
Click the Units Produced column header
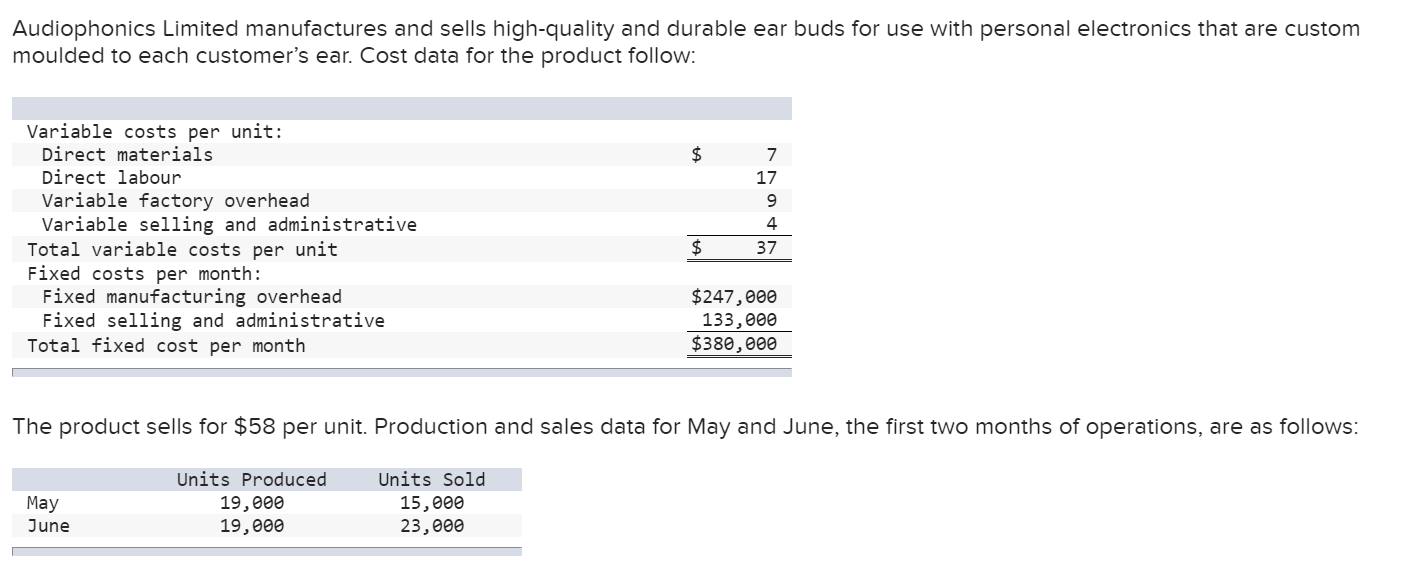click(251, 480)
